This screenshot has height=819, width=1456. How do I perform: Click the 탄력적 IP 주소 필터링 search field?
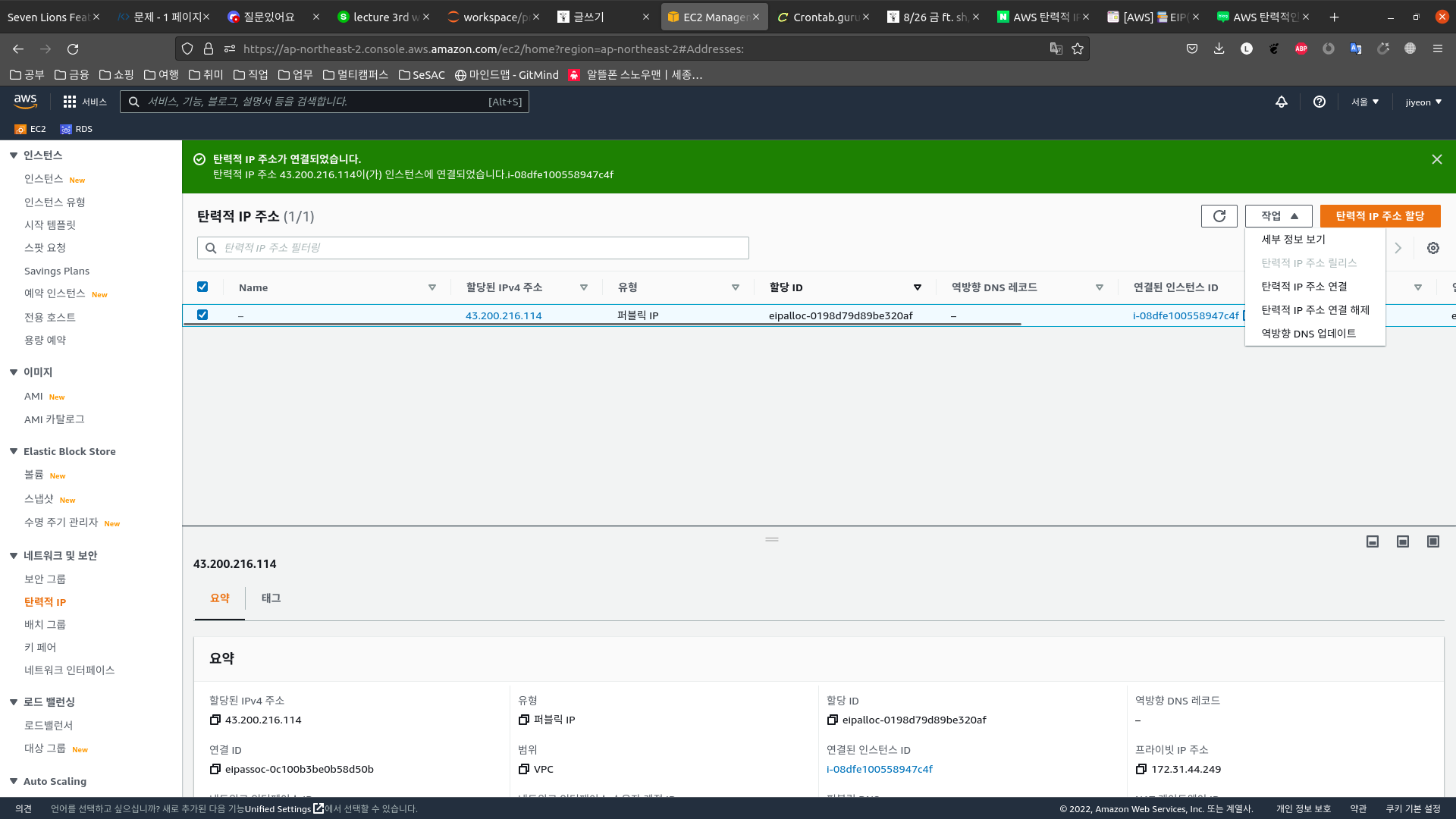(473, 248)
